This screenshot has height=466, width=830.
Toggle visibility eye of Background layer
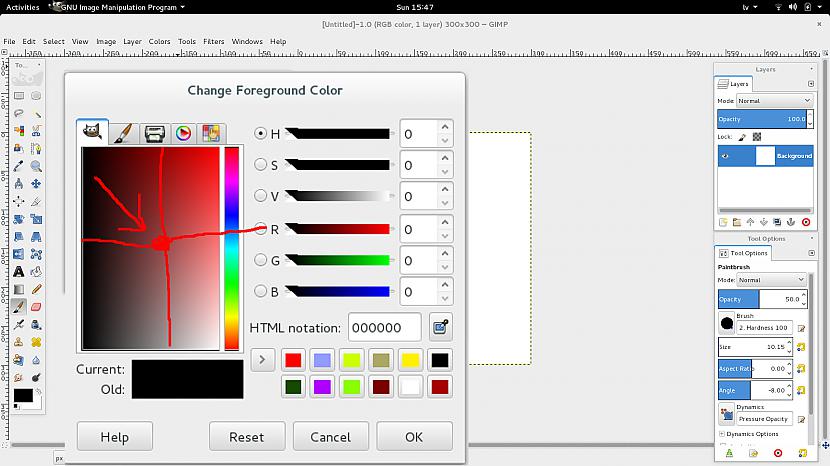(x=725, y=156)
